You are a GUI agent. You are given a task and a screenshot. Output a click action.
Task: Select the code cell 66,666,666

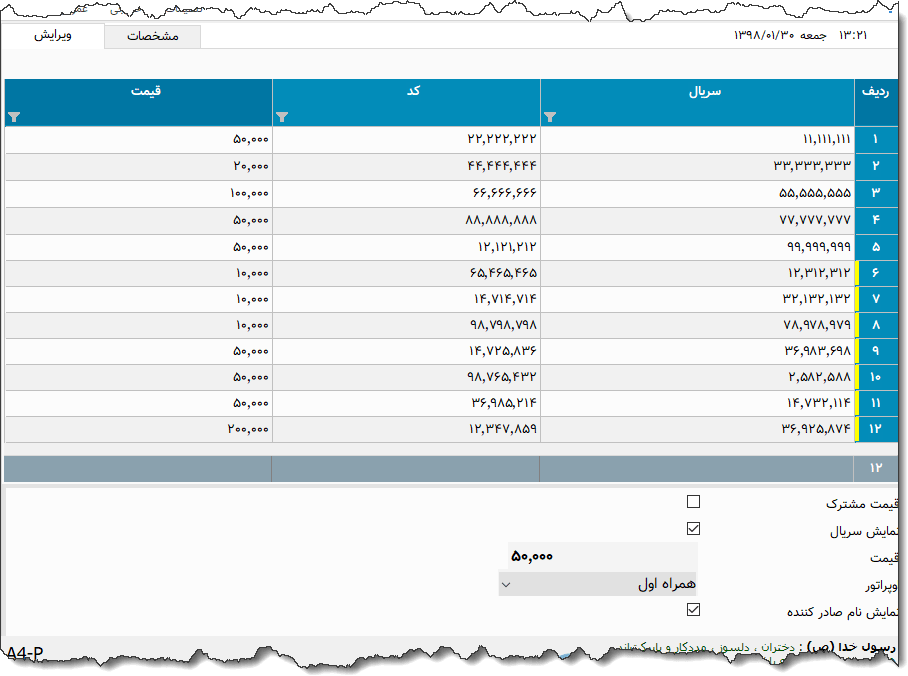pos(406,192)
